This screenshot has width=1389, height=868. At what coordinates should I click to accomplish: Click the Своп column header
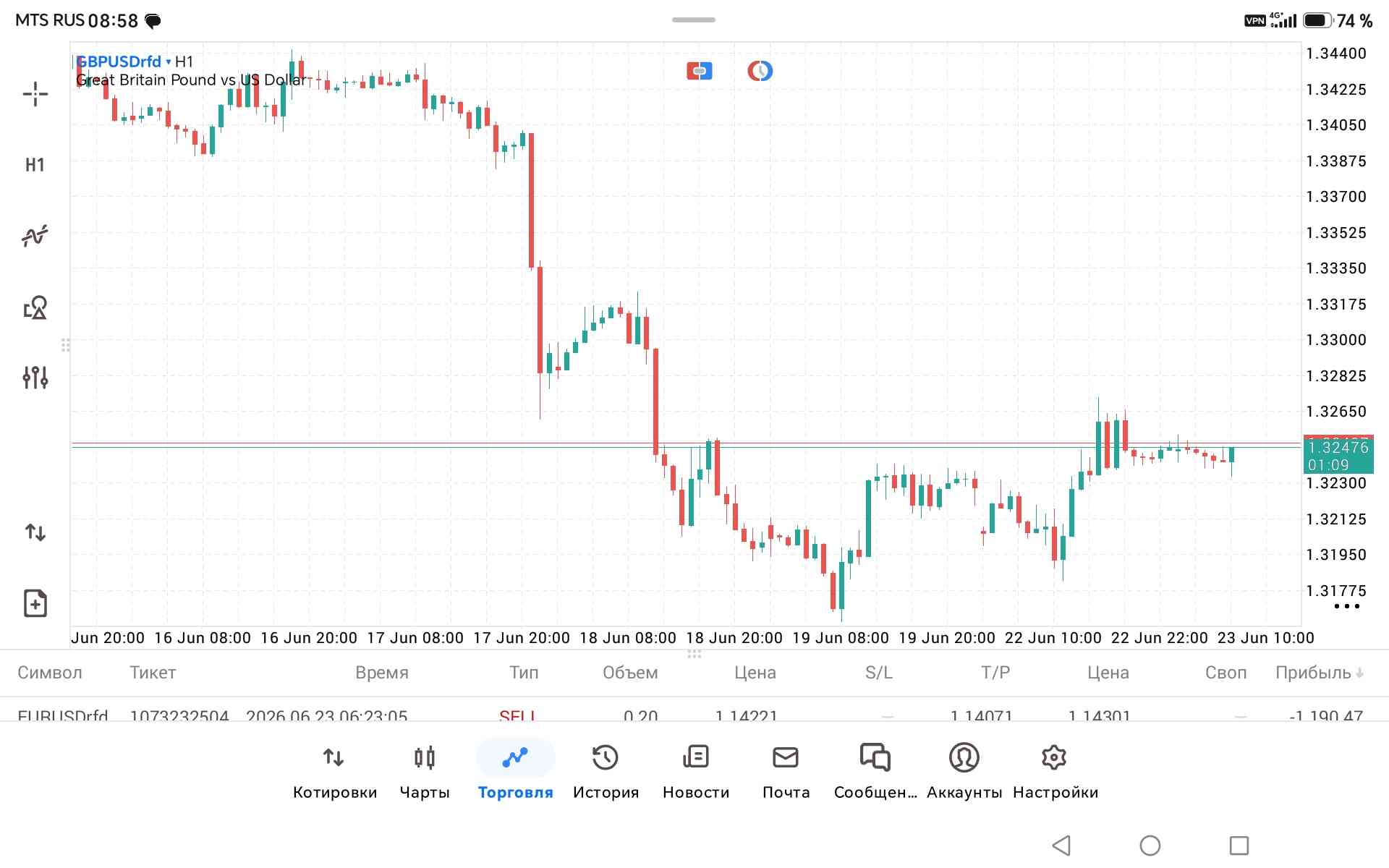(1226, 673)
